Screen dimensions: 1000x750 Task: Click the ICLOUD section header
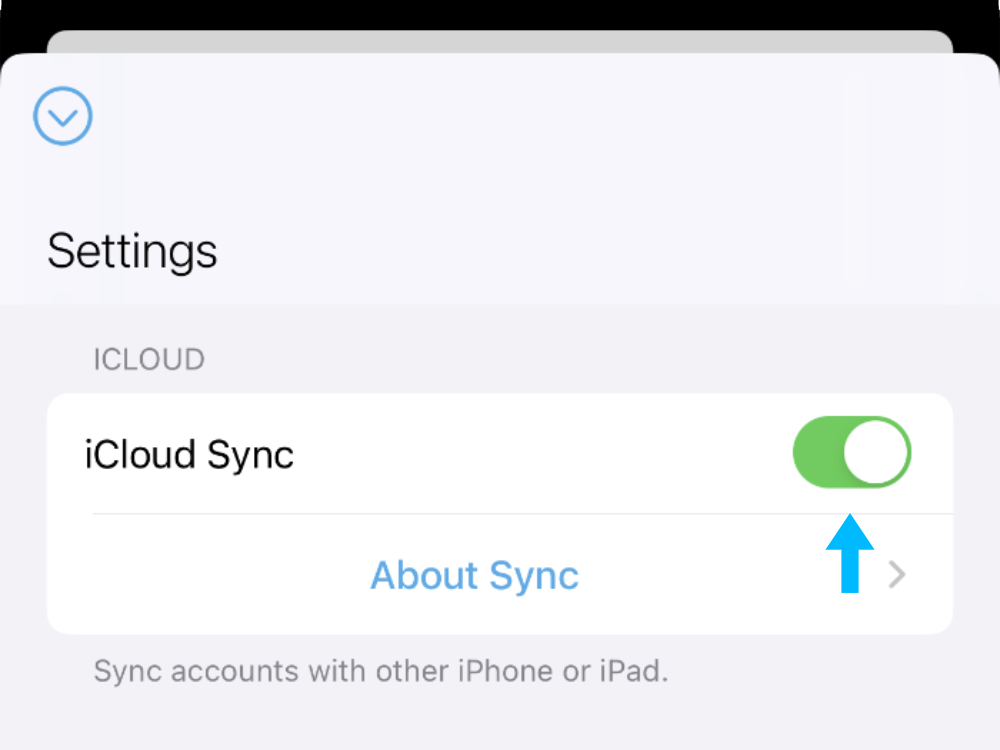click(x=149, y=359)
